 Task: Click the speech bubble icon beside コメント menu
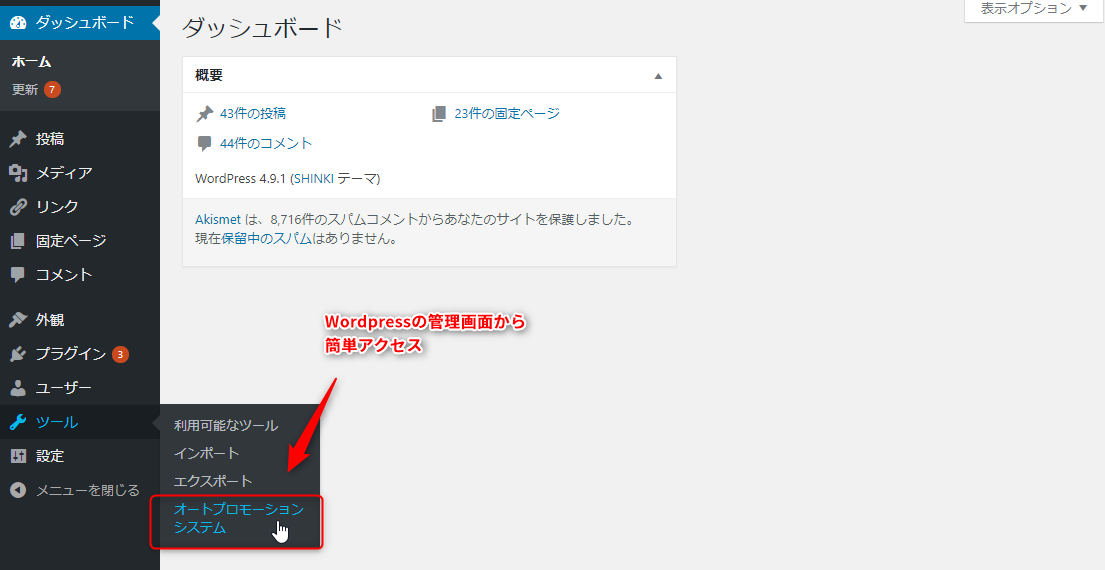[18, 275]
